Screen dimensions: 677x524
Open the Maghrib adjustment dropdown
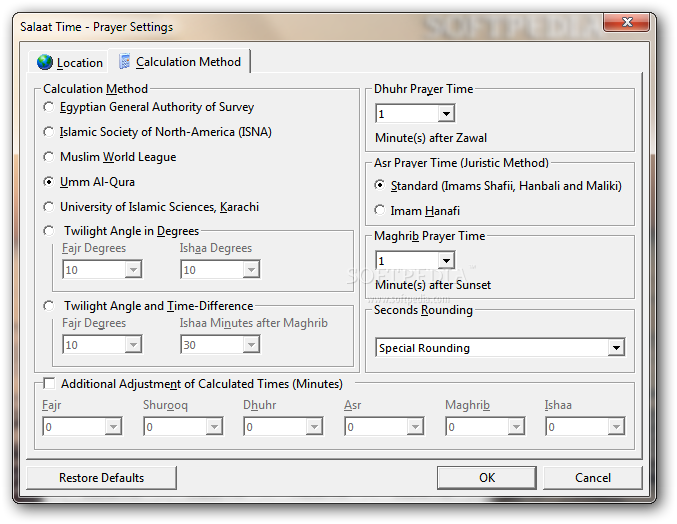tap(516, 427)
